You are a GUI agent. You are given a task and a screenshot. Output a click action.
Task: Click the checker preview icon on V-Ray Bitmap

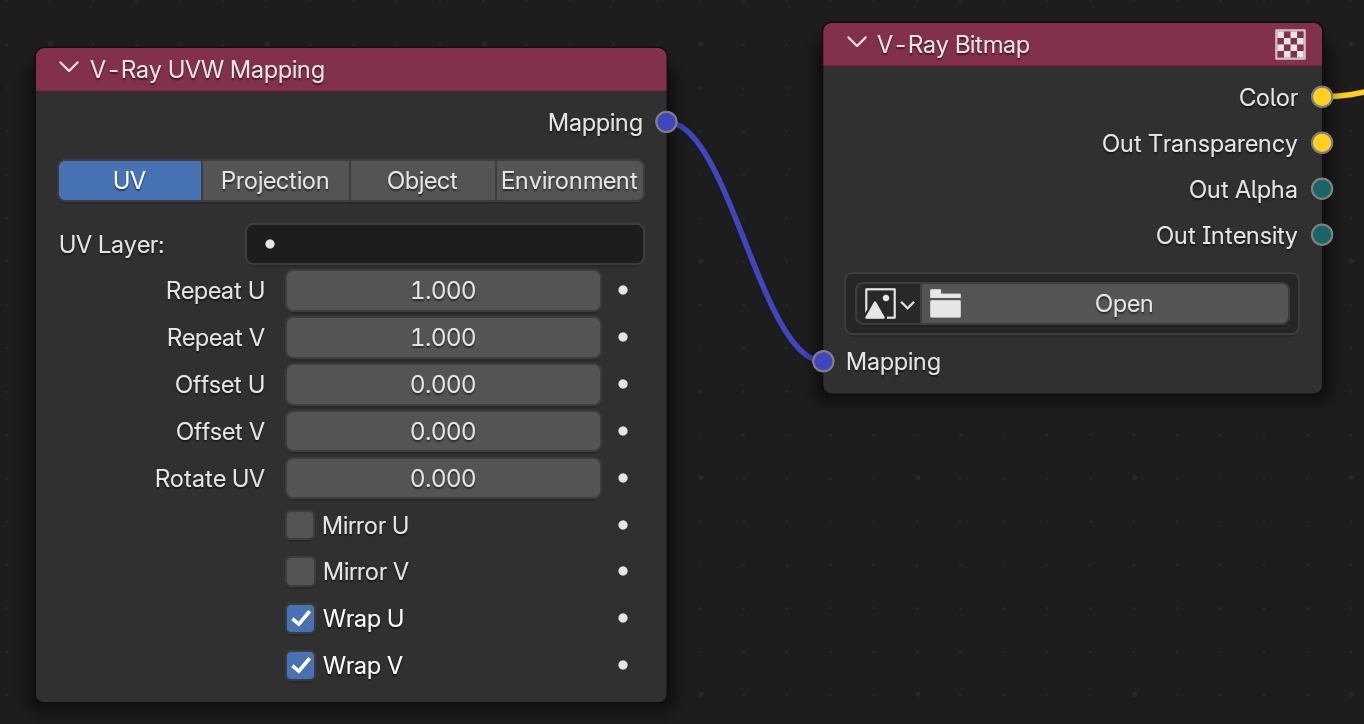1290,45
